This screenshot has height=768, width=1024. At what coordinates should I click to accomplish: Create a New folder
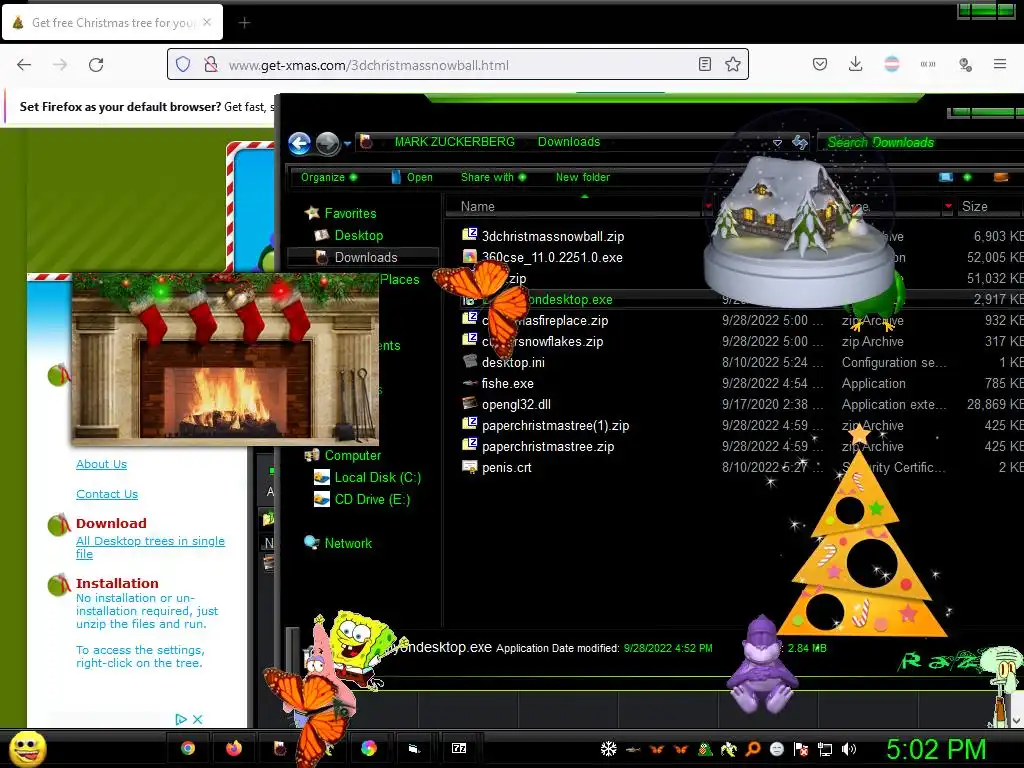click(x=583, y=177)
